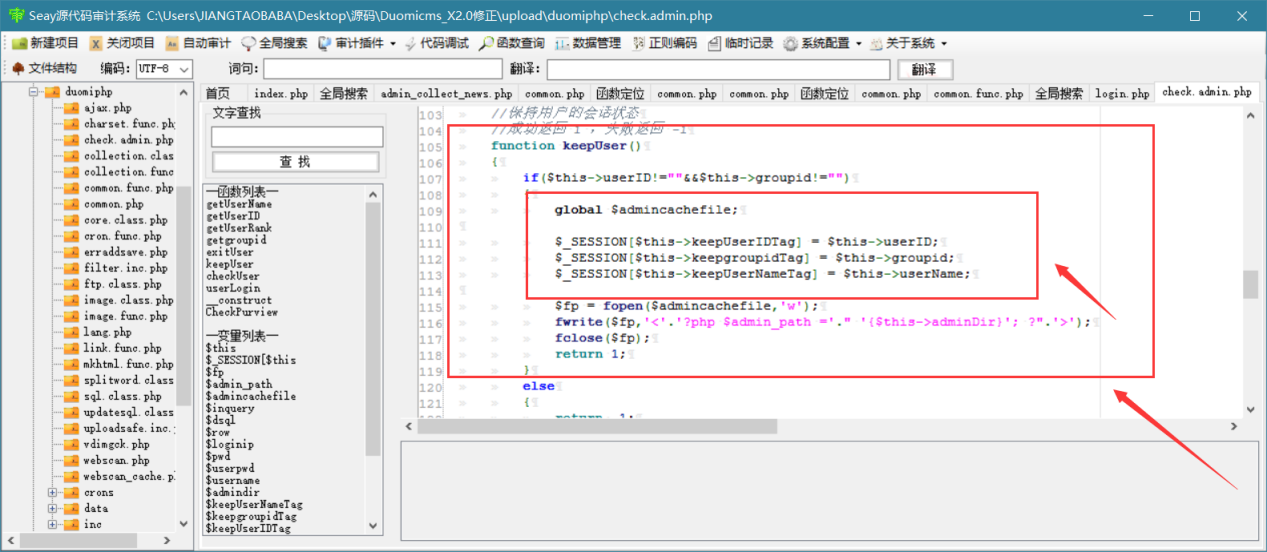Click the 查 找 button
The height and width of the screenshot is (552, 1267).
tap(296, 162)
